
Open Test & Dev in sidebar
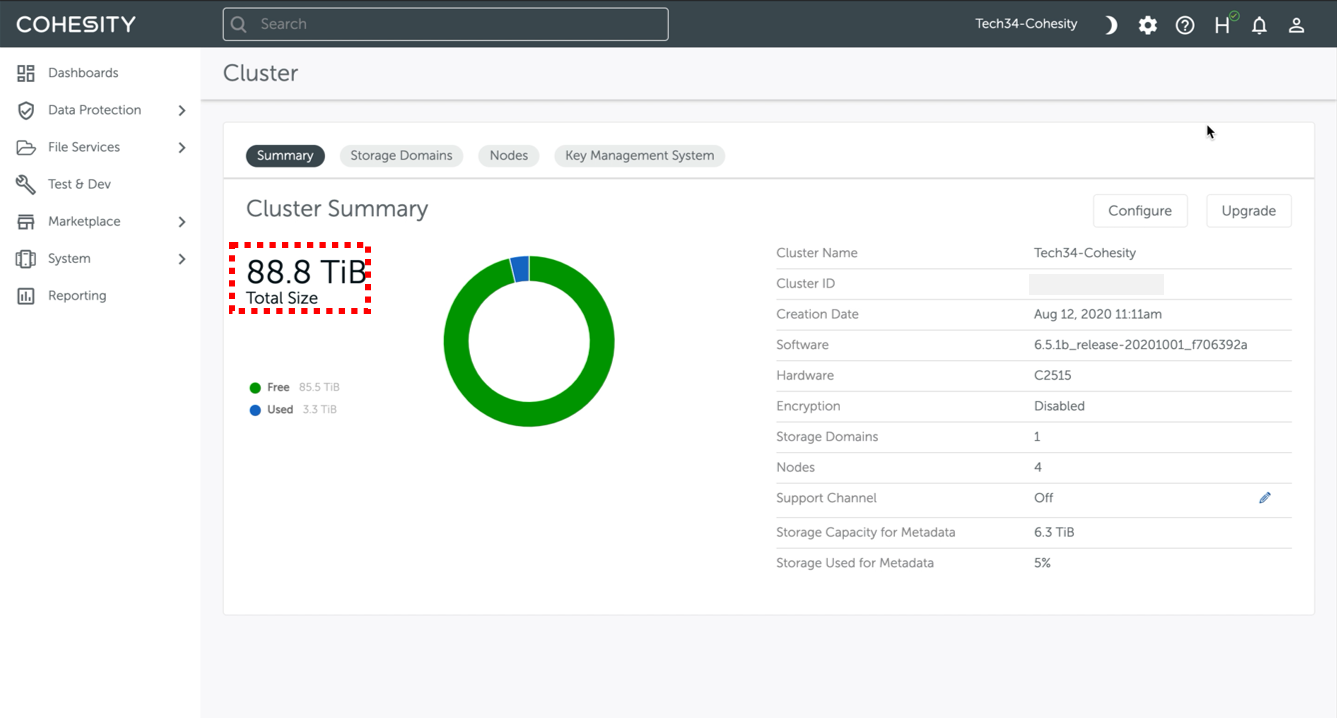[x=79, y=184]
